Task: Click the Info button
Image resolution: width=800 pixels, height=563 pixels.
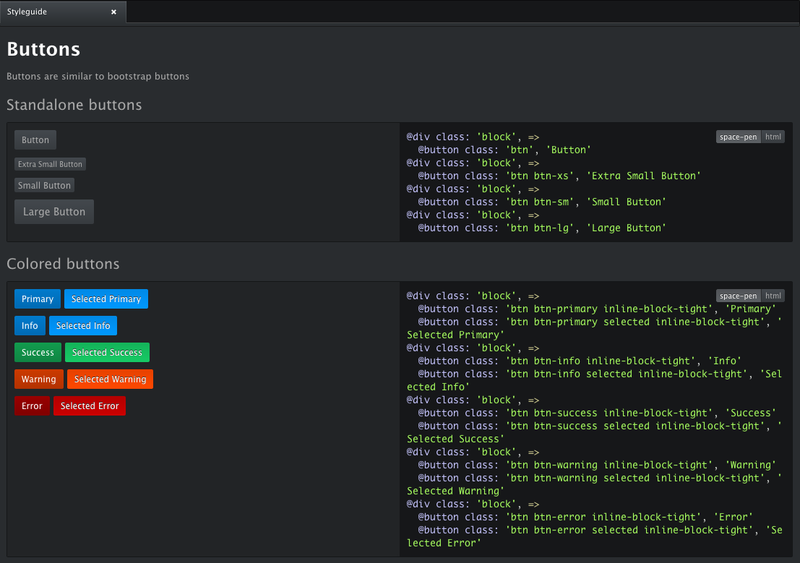Action: (x=30, y=326)
